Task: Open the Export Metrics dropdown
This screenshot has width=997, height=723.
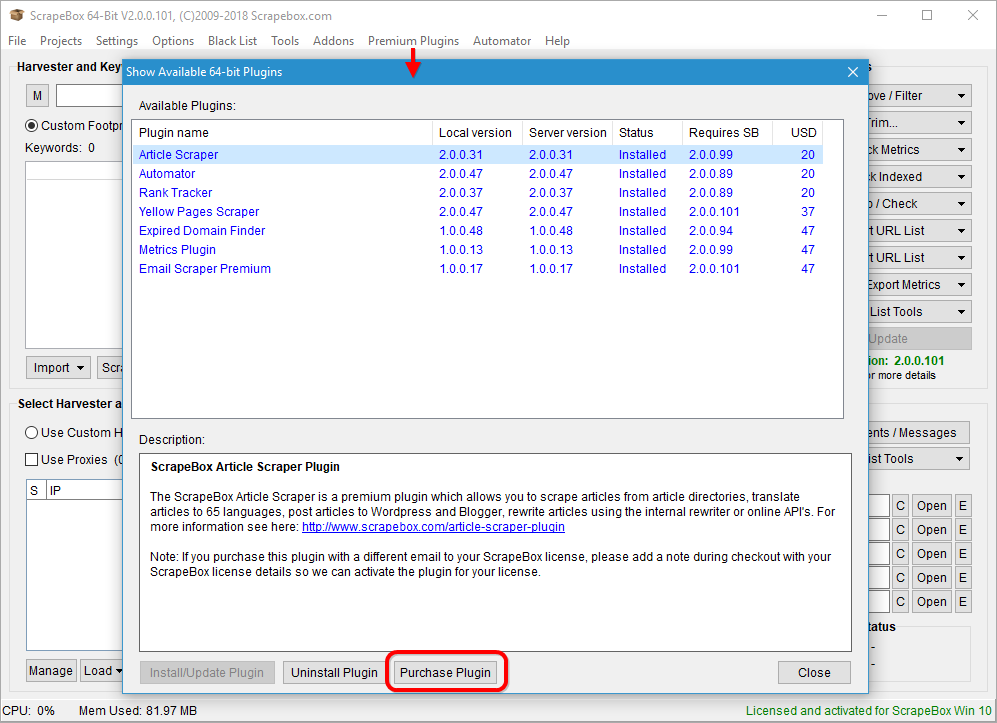Action: 916,285
